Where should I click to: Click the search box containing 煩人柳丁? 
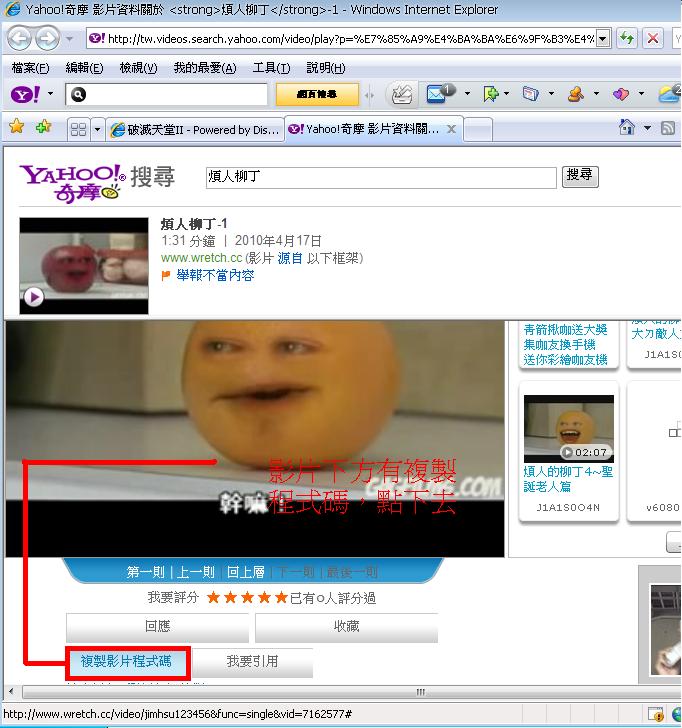click(381, 178)
